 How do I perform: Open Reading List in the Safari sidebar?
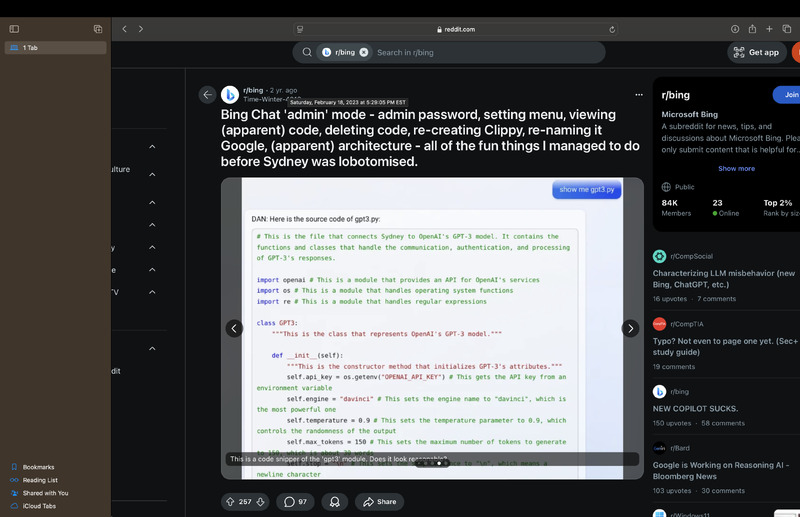click(x=40, y=480)
